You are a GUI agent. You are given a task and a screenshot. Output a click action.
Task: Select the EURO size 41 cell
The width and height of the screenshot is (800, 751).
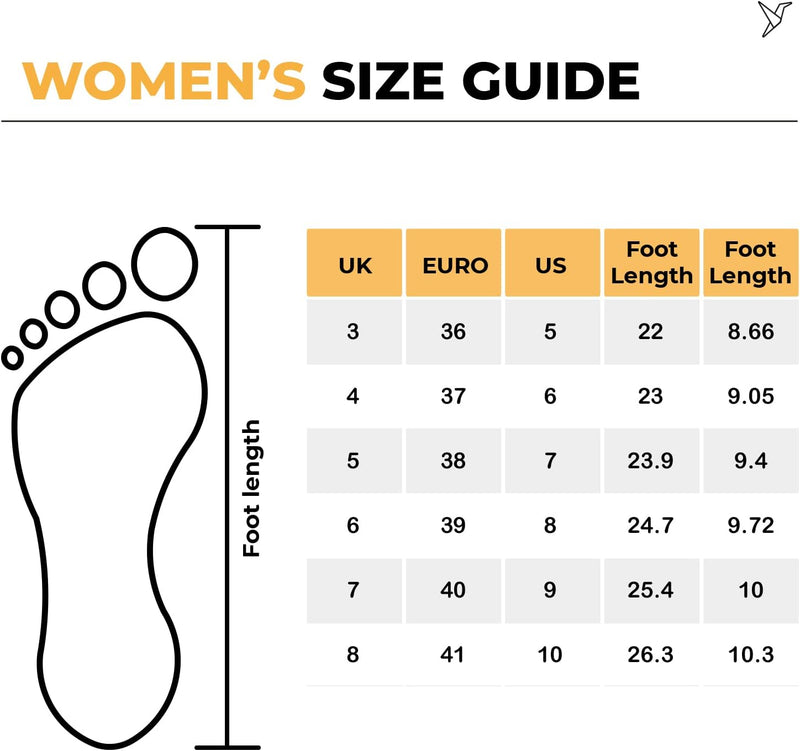(x=453, y=655)
